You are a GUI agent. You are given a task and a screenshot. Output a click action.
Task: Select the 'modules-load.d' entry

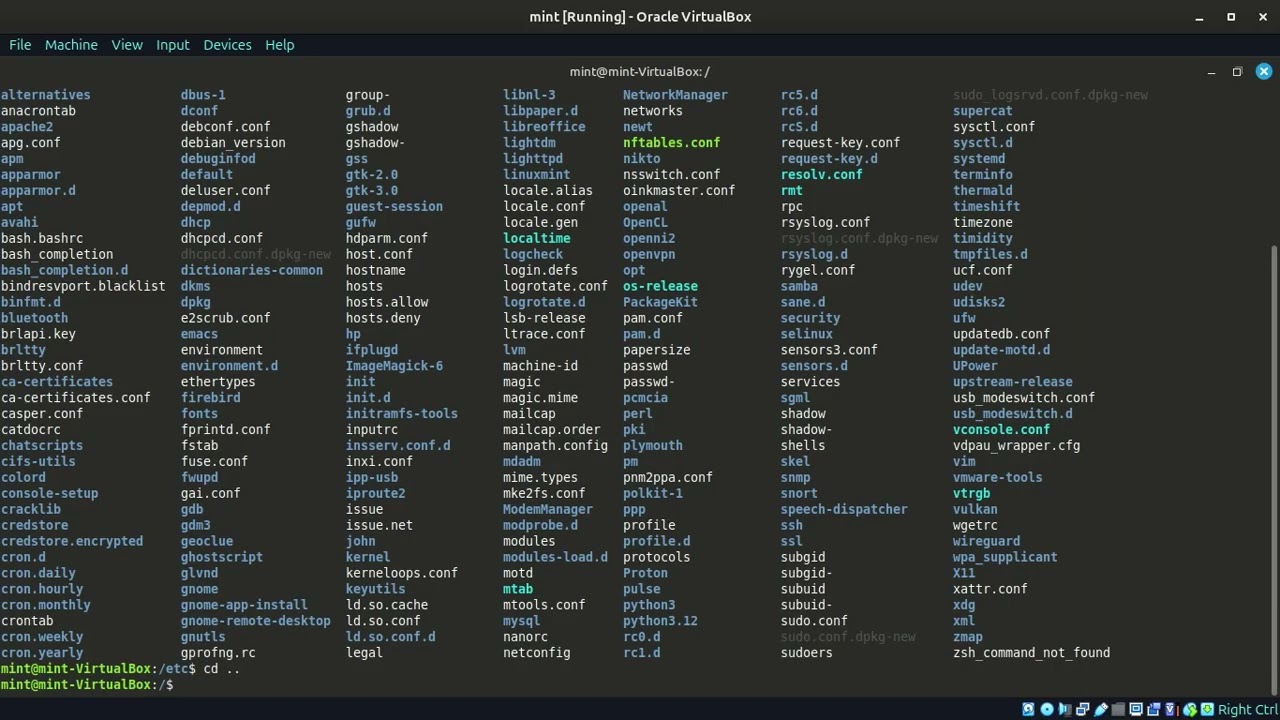(x=555, y=557)
